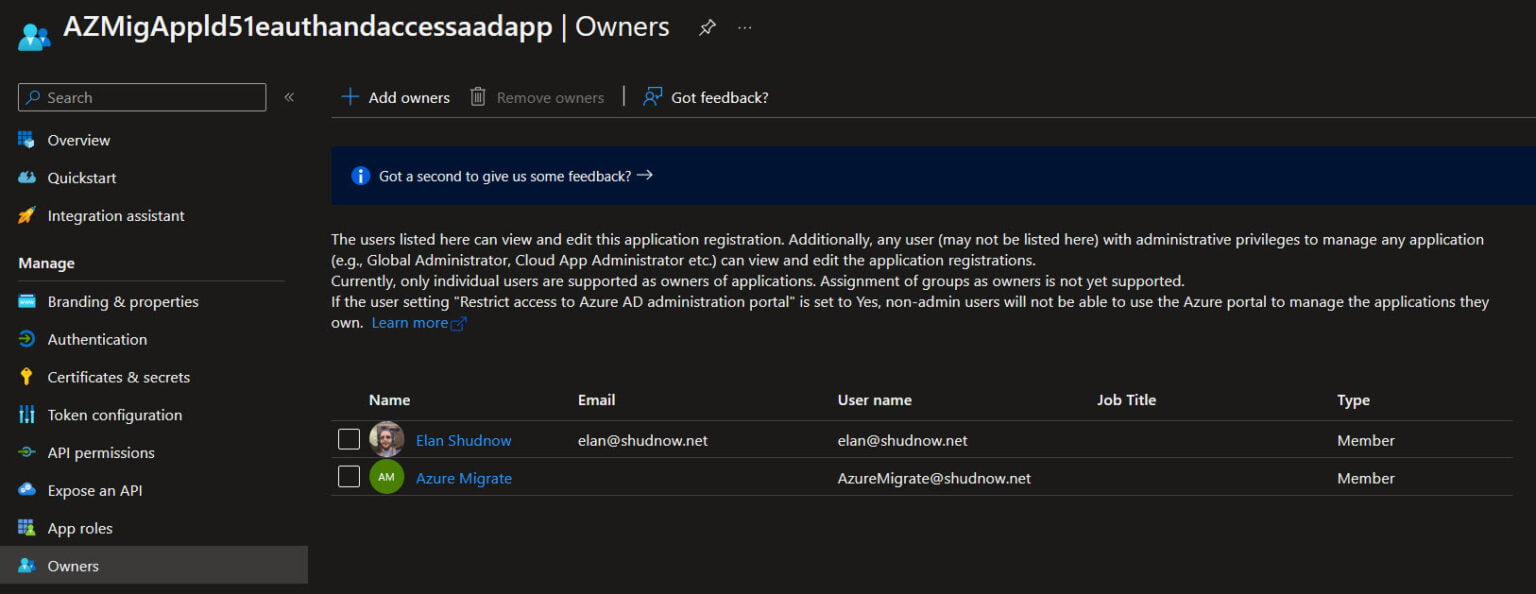
Task: Click the feedback person icon
Action: (653, 97)
